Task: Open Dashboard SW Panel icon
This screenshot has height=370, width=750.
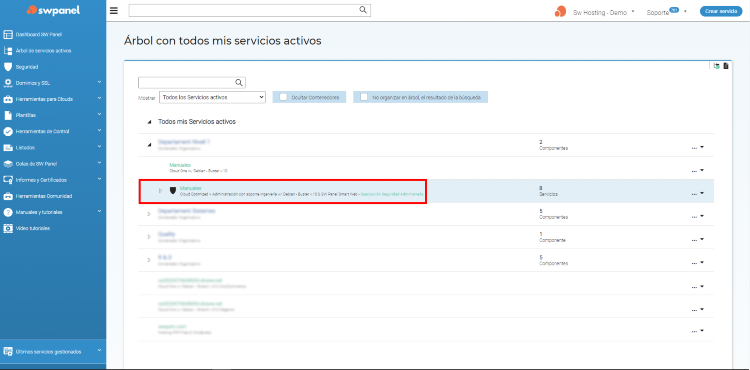Action: click(8, 34)
